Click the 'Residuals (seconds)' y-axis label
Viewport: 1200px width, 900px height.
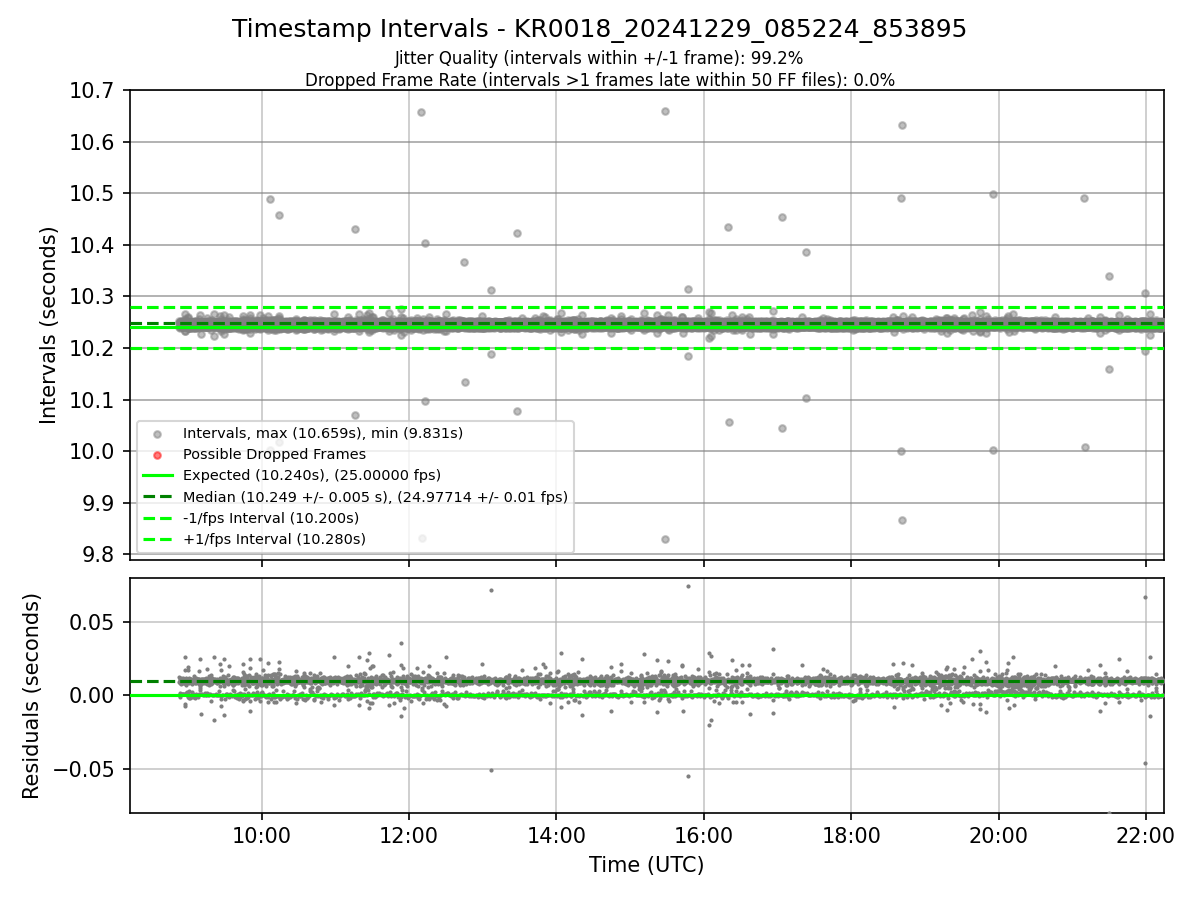pyautogui.click(x=32, y=696)
